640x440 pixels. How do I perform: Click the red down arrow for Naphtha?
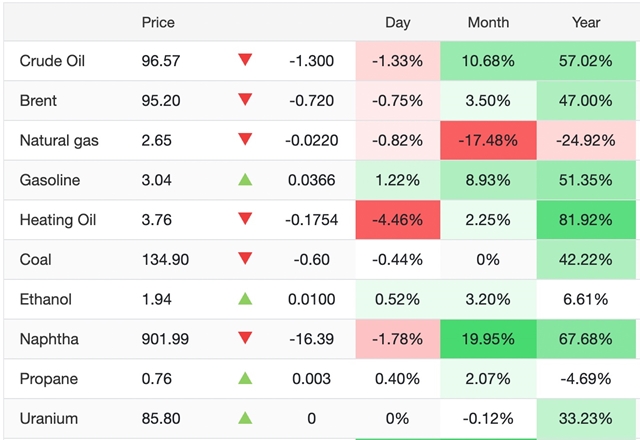[x=245, y=339]
